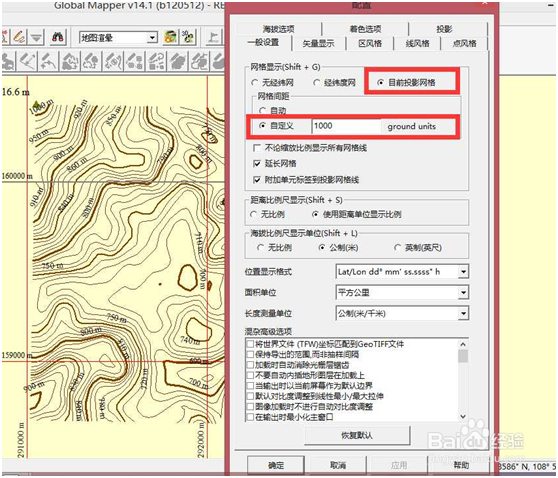
Task: Select the pencil with squares-and-arrow tool
Action: [x=157, y=61]
